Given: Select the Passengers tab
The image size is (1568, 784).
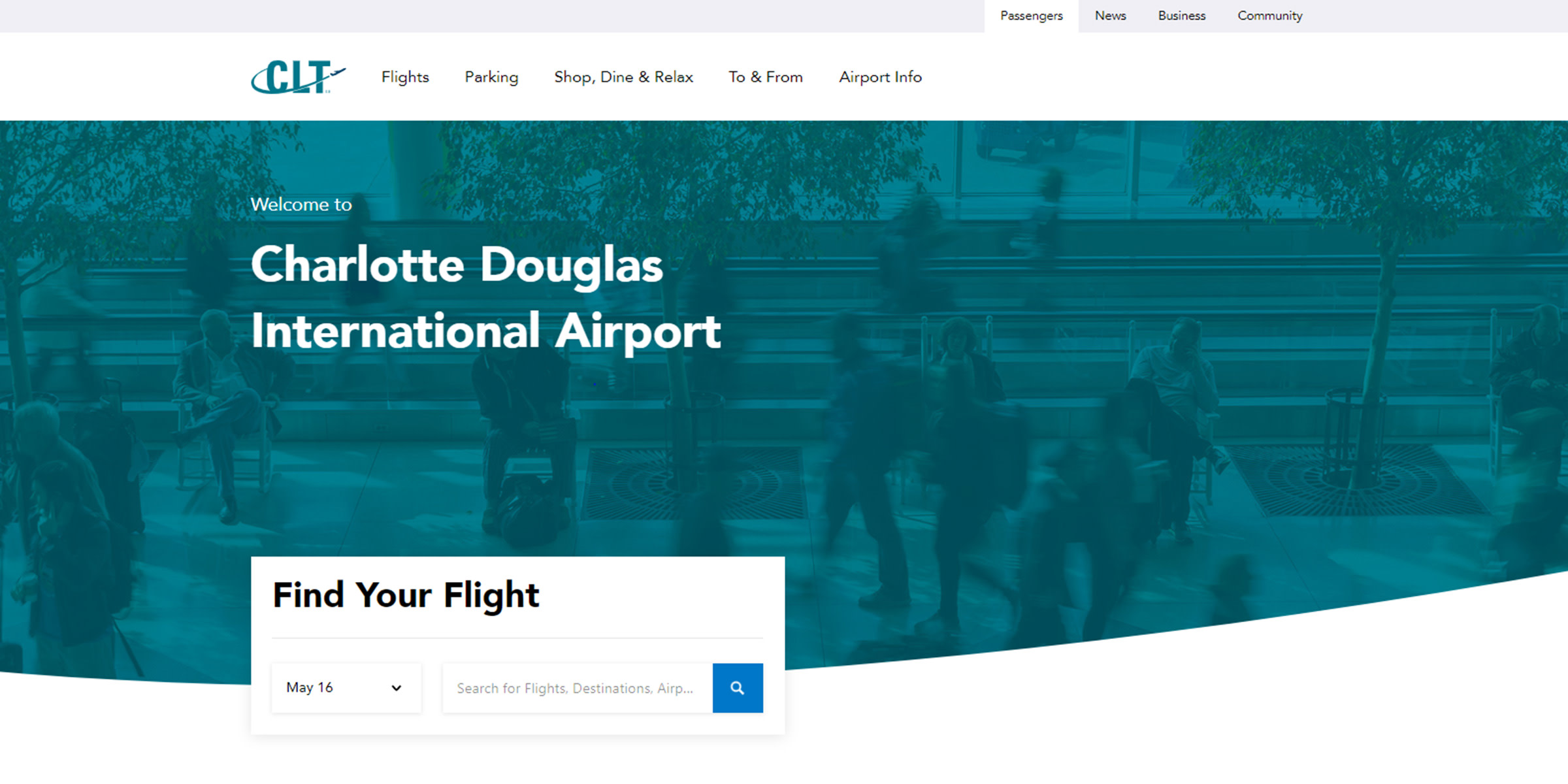Looking at the screenshot, I should tap(1032, 16).
